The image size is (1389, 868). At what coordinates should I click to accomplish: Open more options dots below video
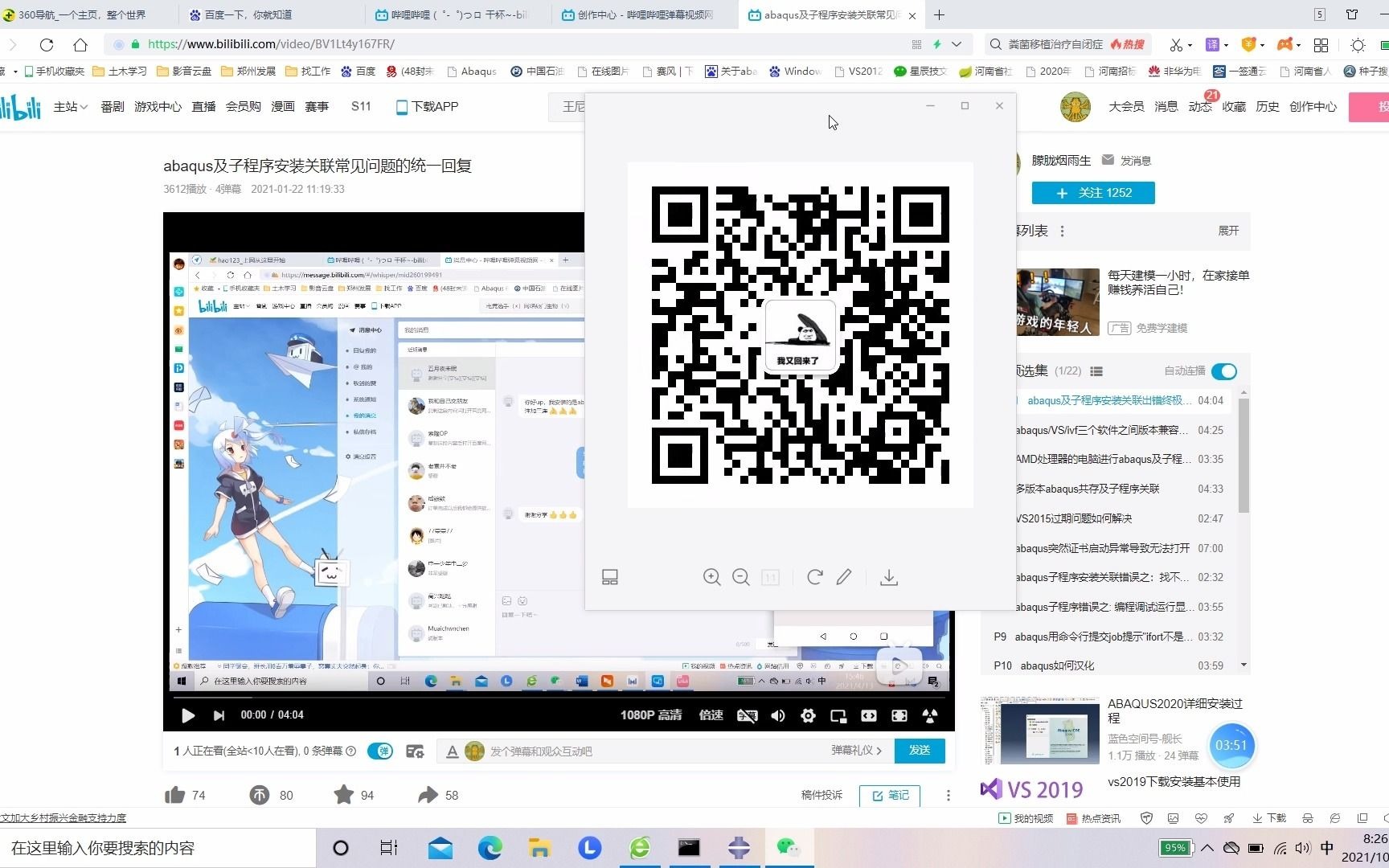pyautogui.click(x=949, y=795)
